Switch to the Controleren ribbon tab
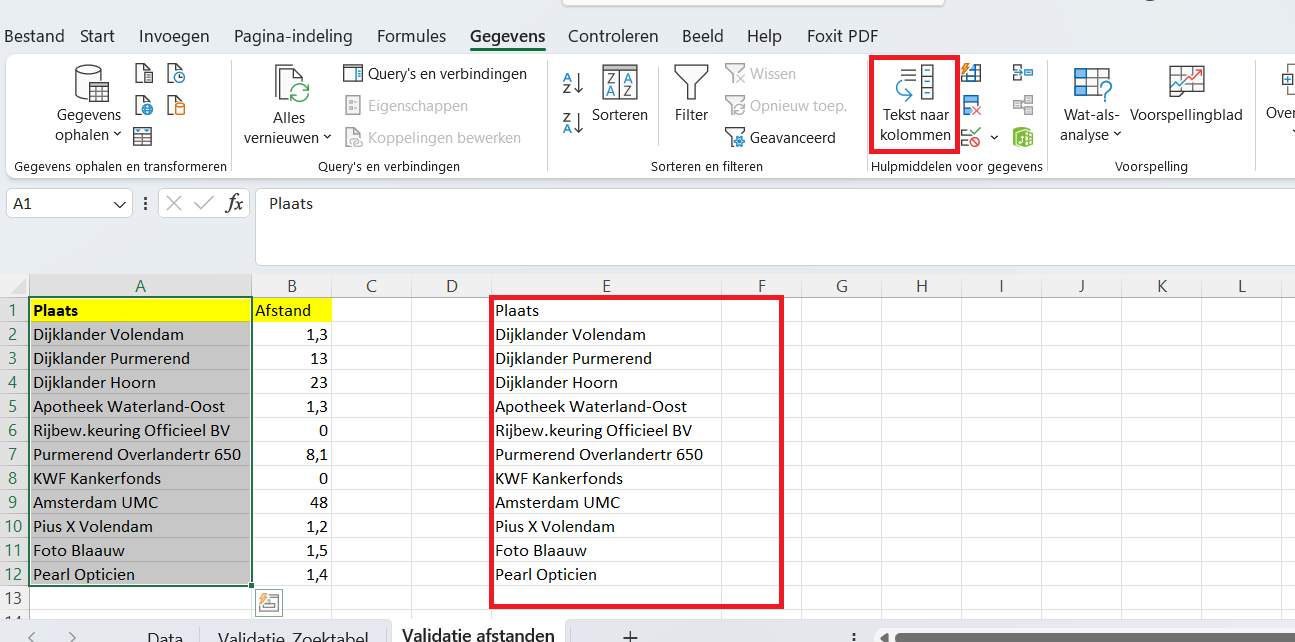The width and height of the screenshot is (1295, 642). (x=613, y=36)
